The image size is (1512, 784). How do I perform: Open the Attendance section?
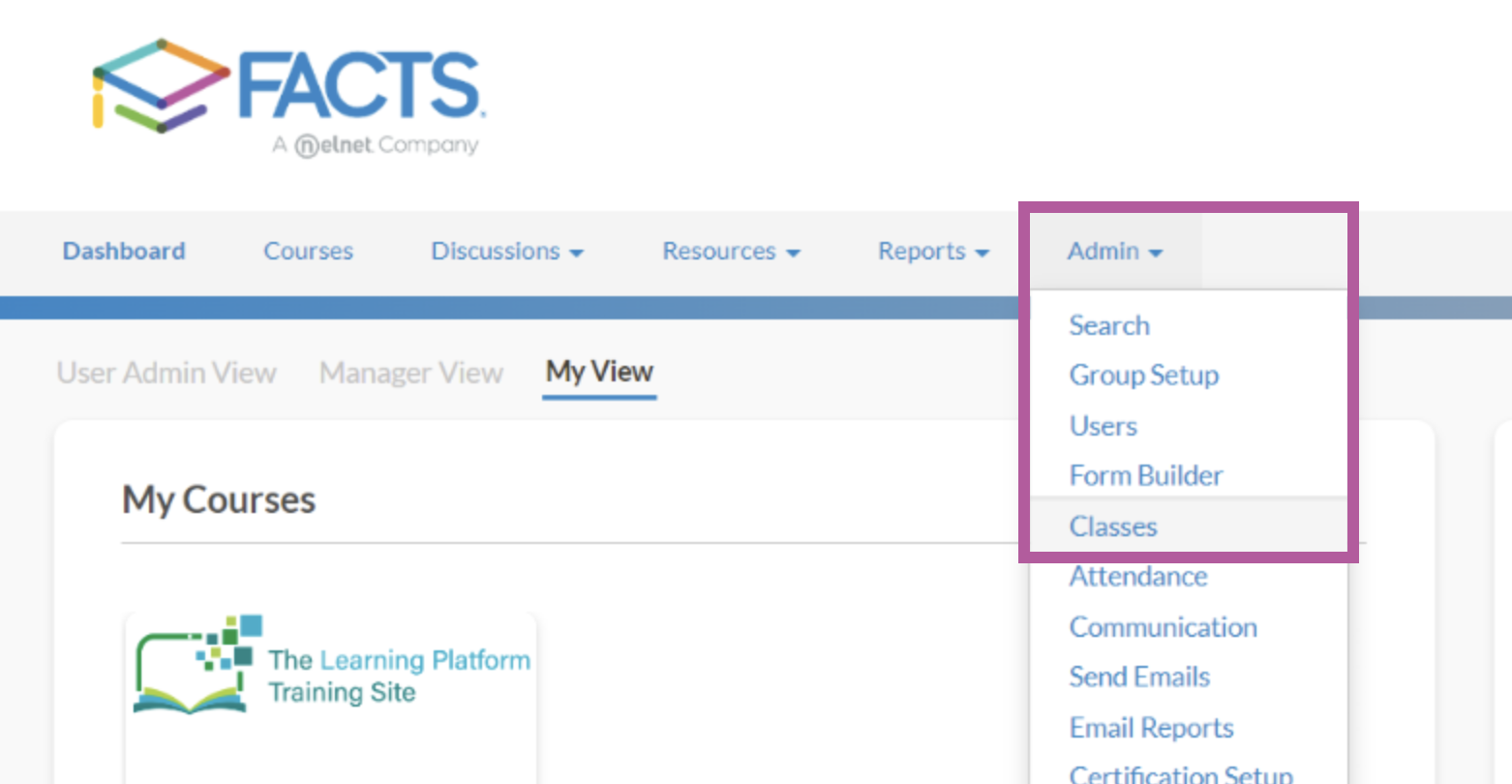tap(1138, 576)
